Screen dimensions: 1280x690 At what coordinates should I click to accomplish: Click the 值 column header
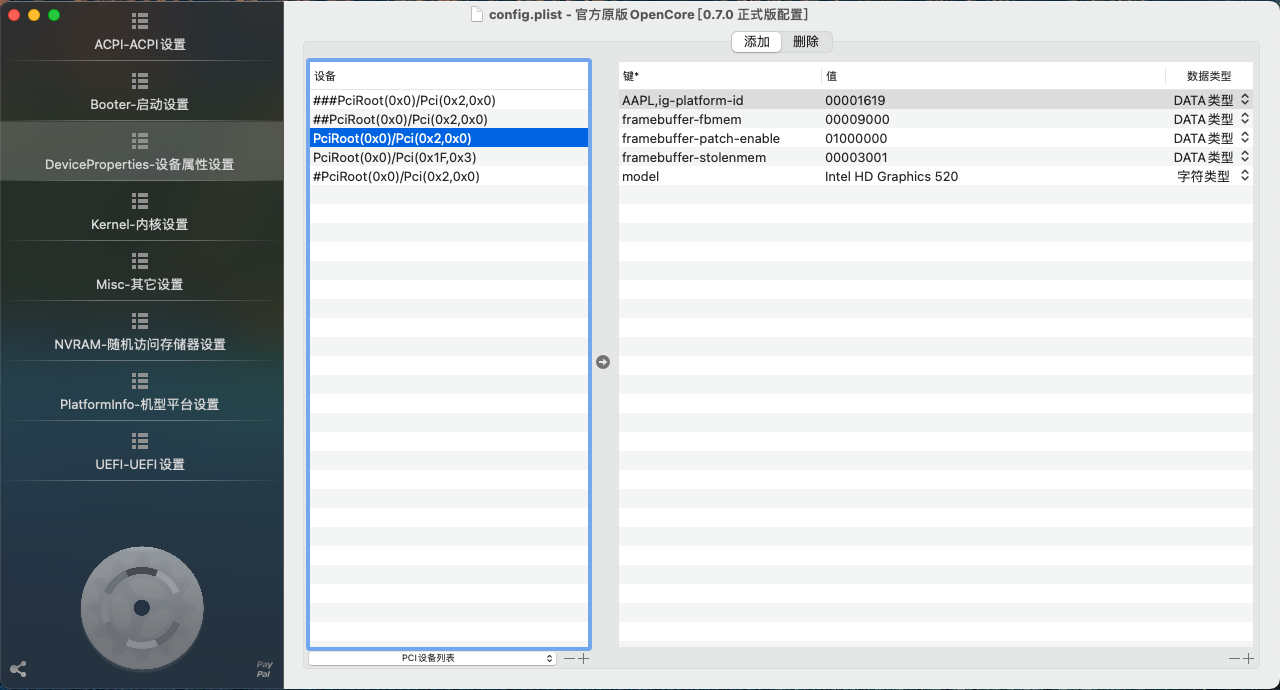[993, 76]
